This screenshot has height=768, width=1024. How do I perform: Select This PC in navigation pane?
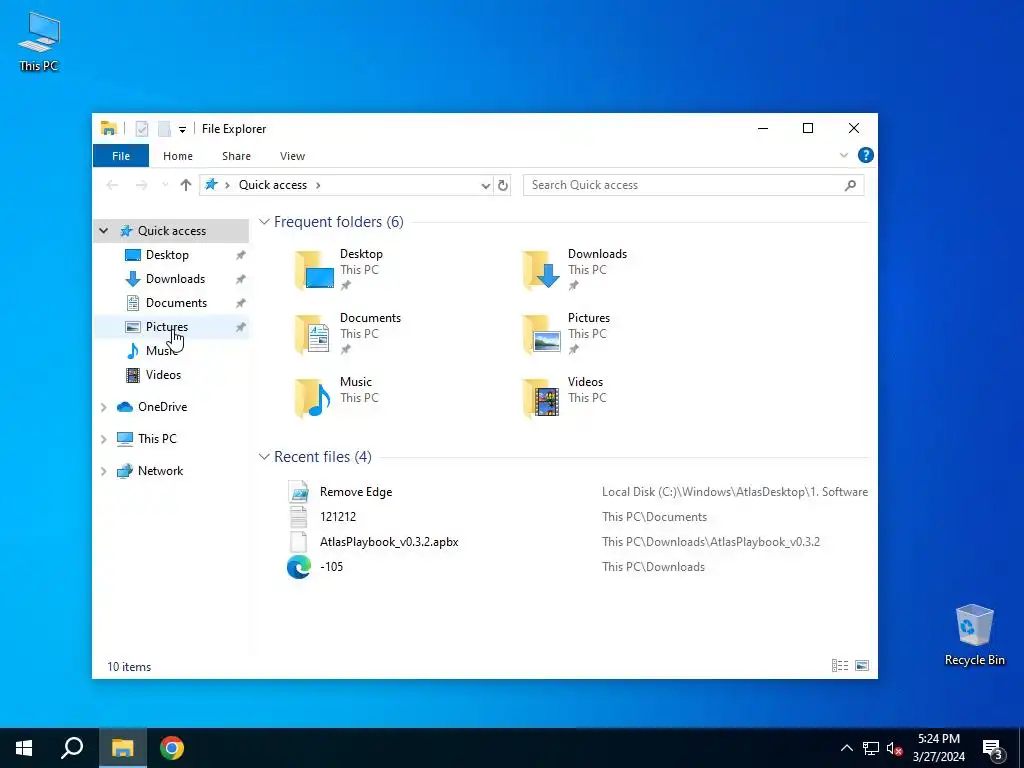(157, 439)
